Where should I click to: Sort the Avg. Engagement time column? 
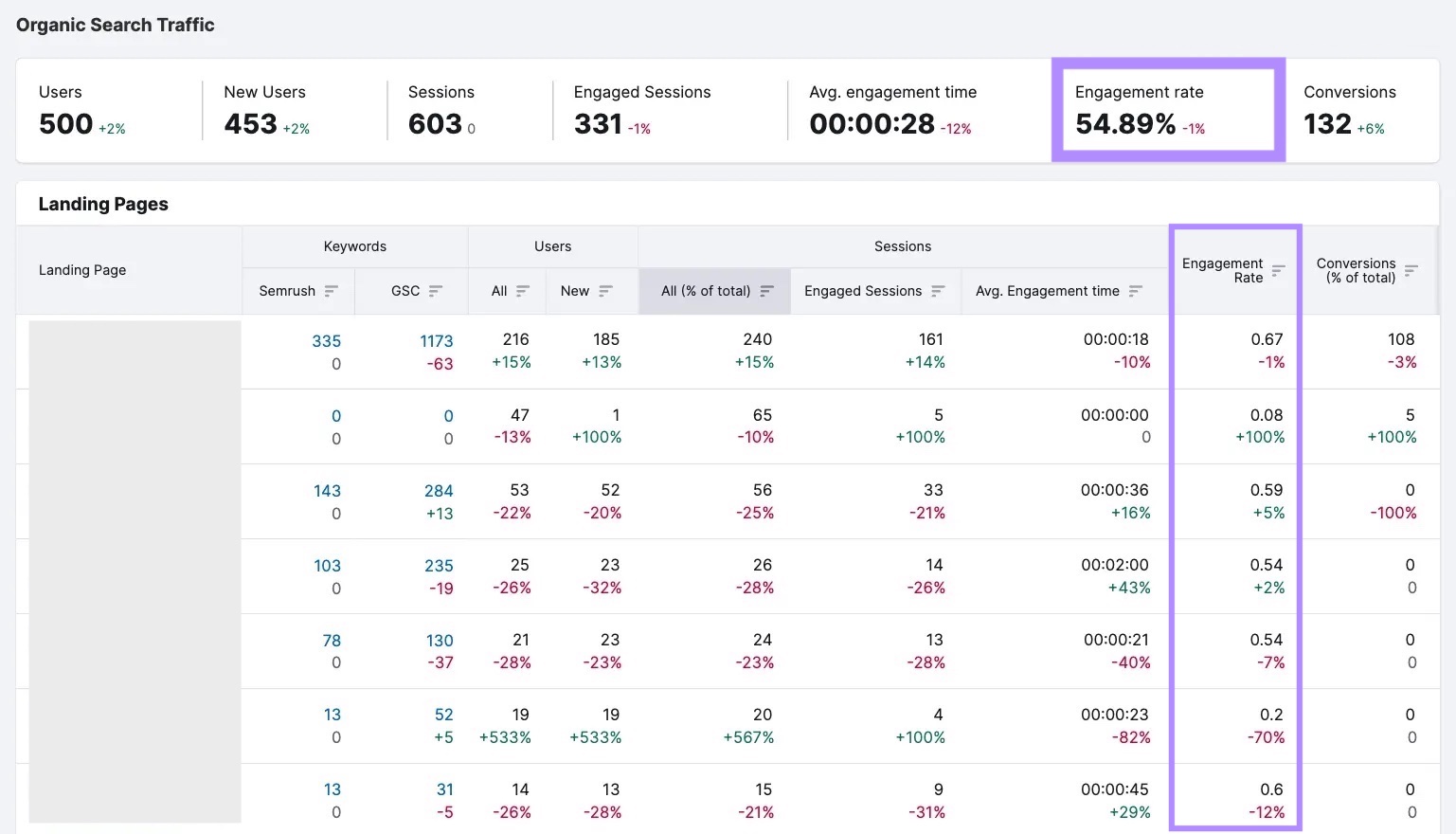pyautogui.click(x=1136, y=291)
